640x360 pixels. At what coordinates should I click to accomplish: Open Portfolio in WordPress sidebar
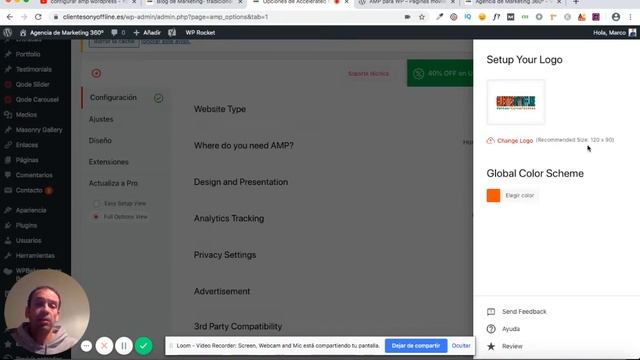click(28, 54)
